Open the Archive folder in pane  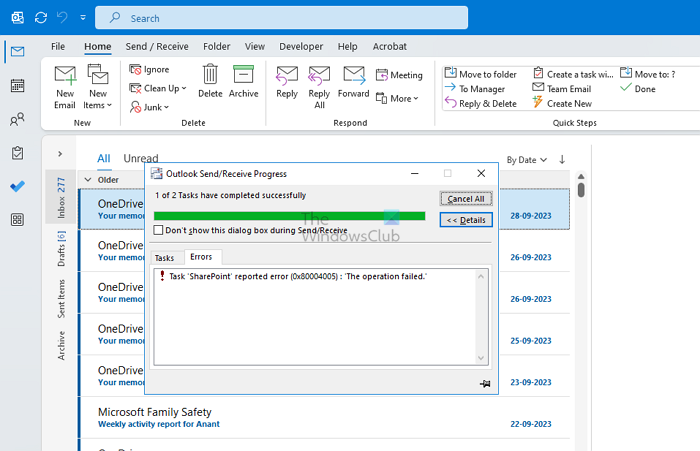point(61,345)
